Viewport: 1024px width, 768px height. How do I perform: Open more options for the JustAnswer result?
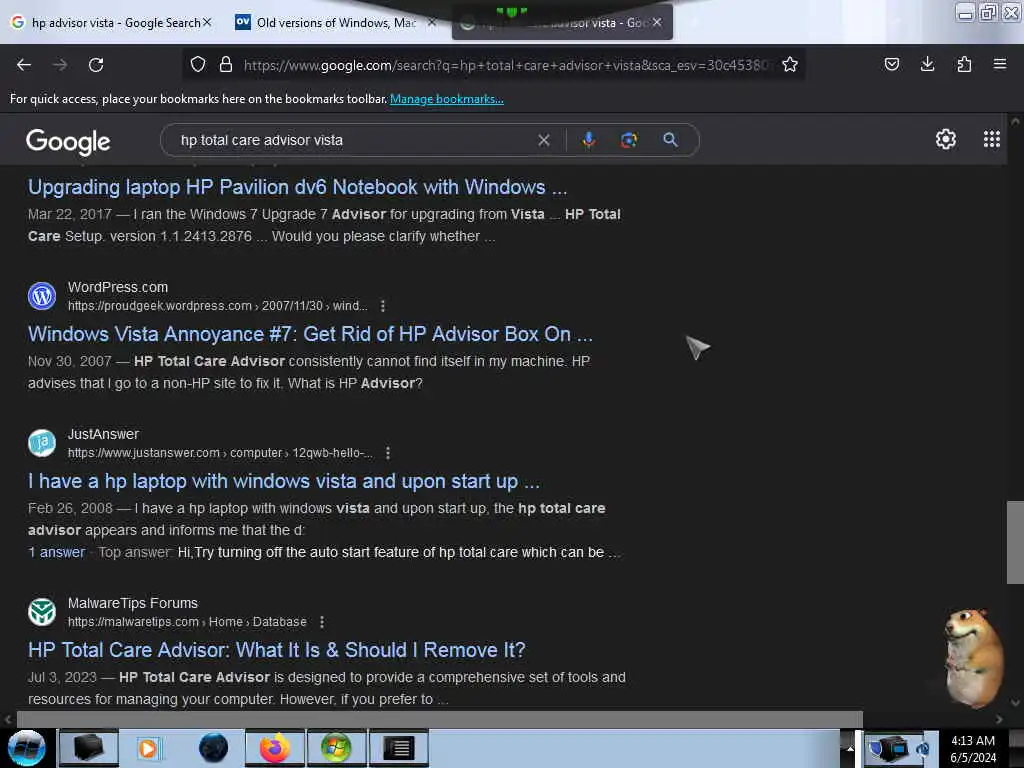pos(388,453)
